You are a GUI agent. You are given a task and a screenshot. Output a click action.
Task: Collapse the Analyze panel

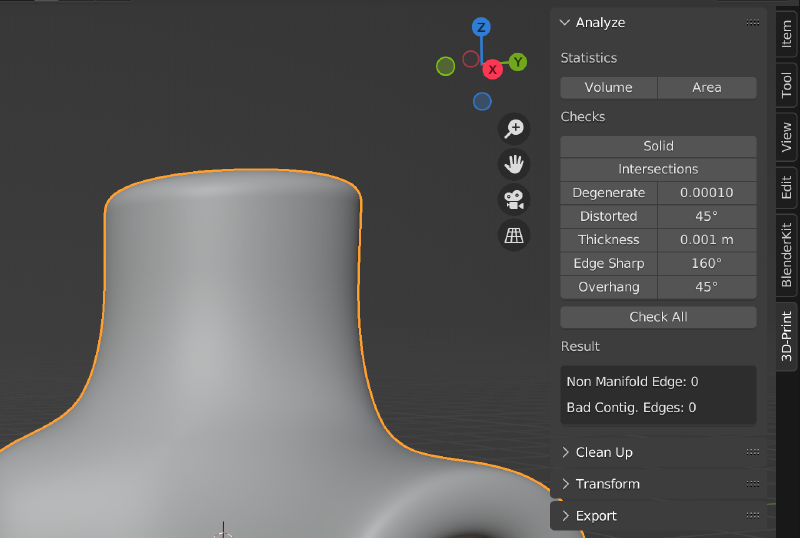pyautogui.click(x=565, y=22)
